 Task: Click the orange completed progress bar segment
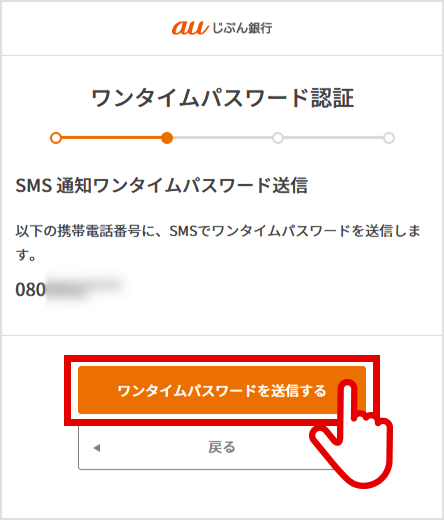[x=111, y=138]
